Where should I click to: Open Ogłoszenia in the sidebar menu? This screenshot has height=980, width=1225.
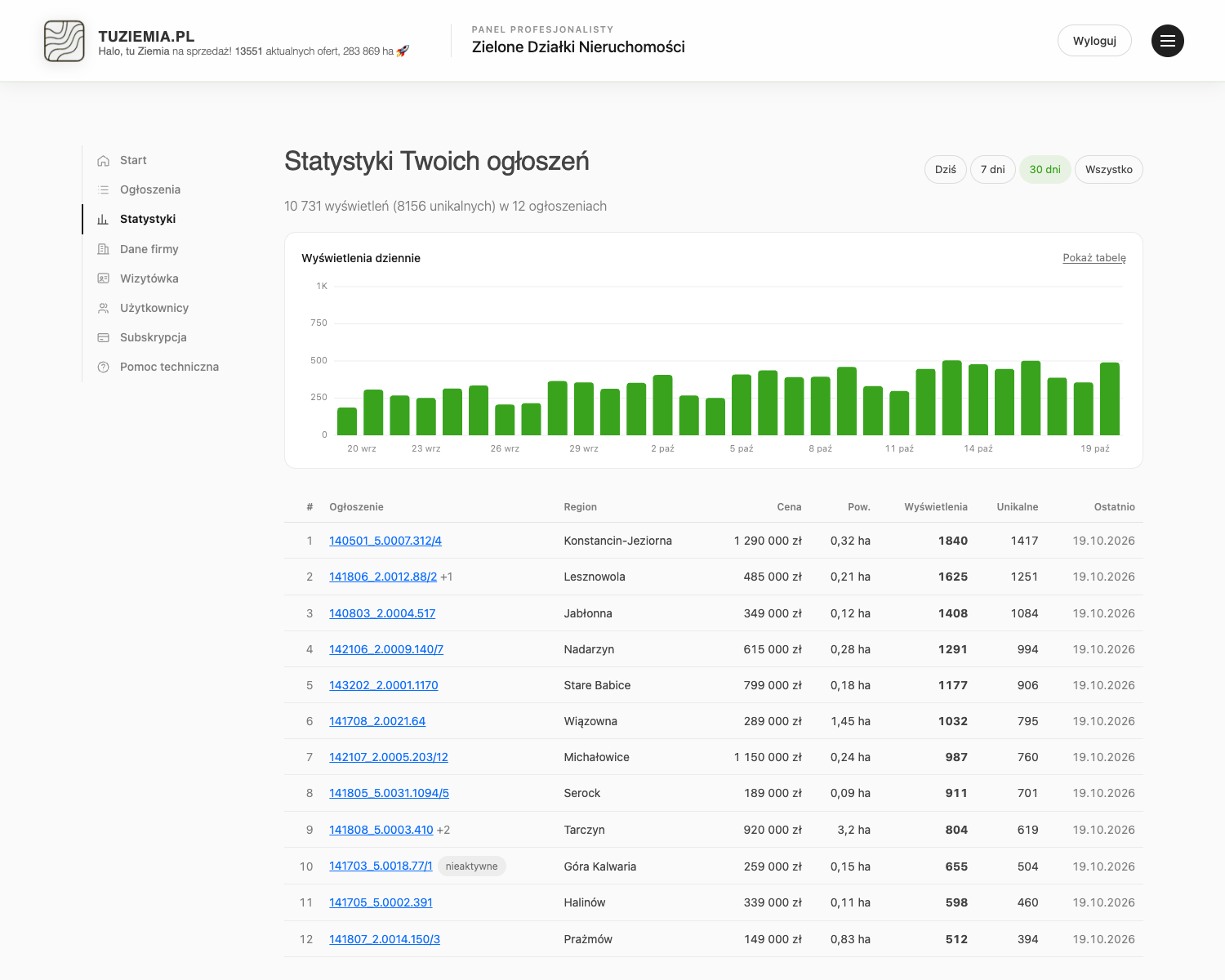coord(150,189)
